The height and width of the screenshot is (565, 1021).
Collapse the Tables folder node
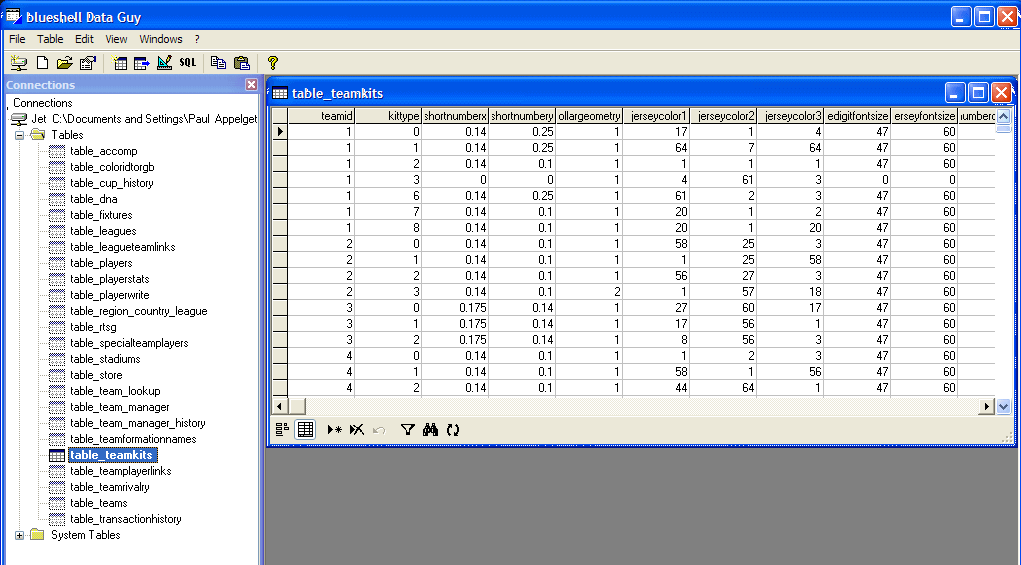coord(20,135)
